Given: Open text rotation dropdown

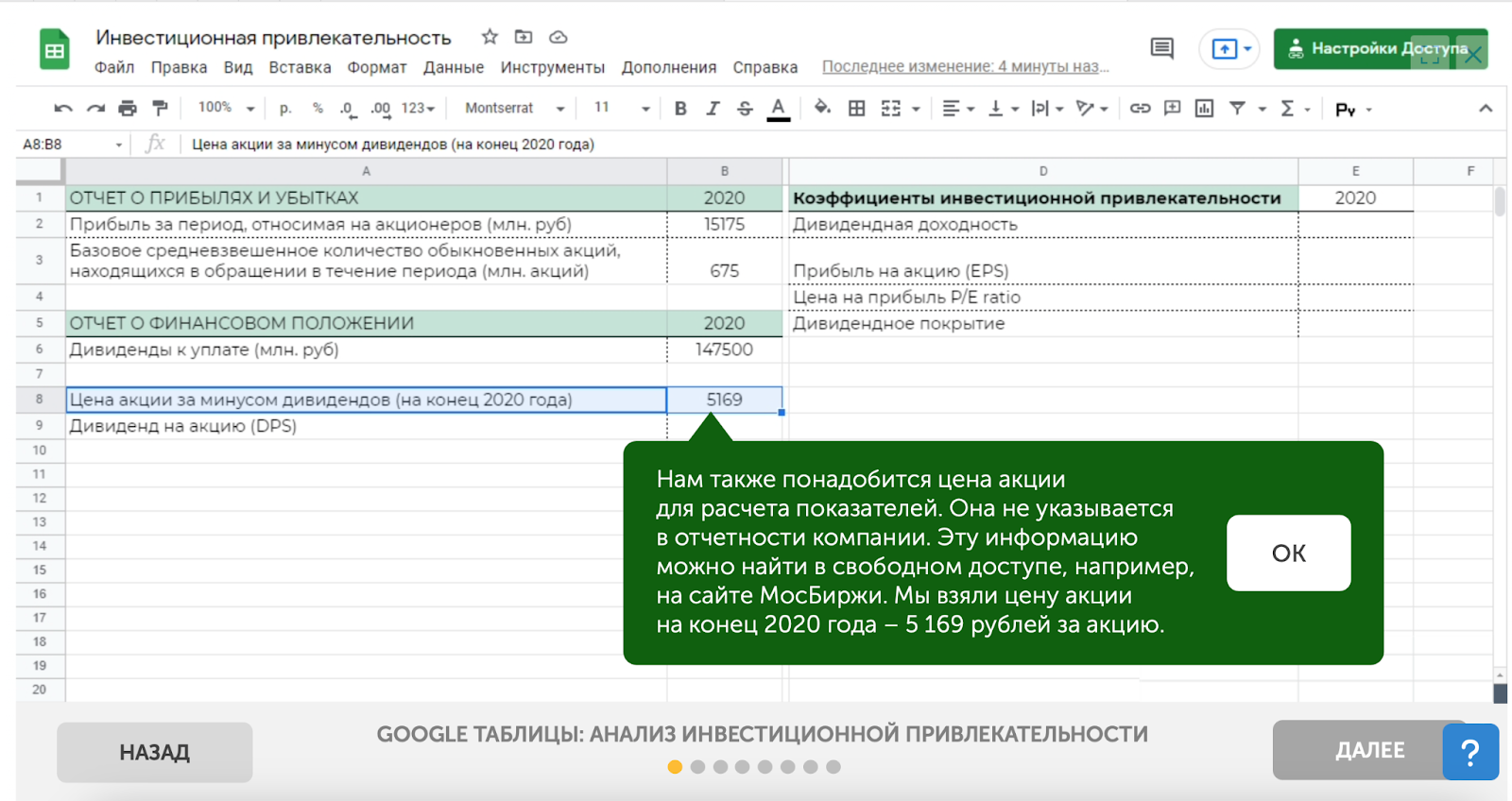Looking at the screenshot, I should [x=1091, y=109].
